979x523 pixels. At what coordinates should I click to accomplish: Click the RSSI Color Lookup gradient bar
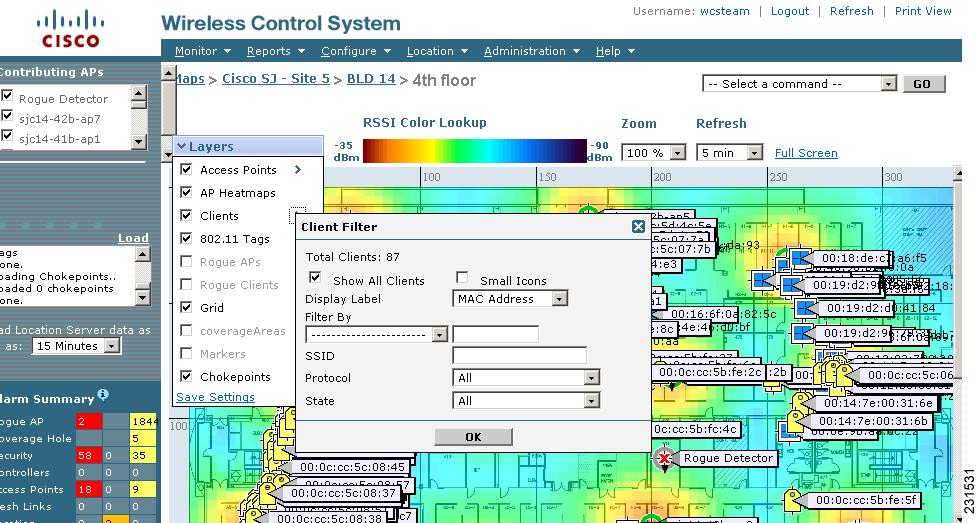pos(475,151)
